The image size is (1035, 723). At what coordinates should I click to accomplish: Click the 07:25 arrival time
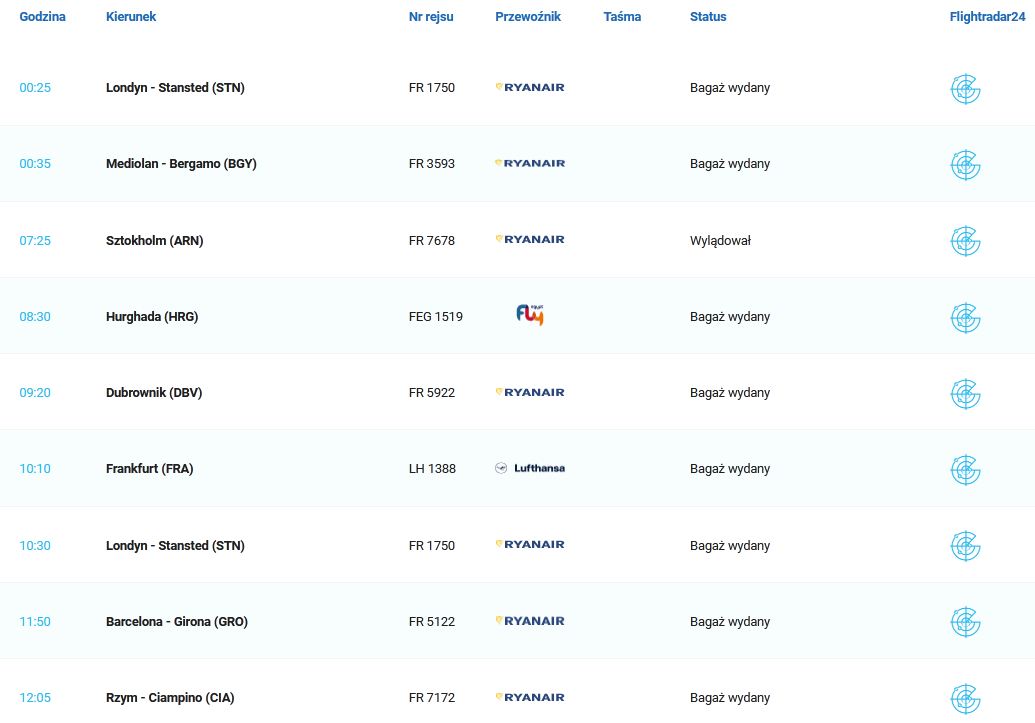[35, 241]
